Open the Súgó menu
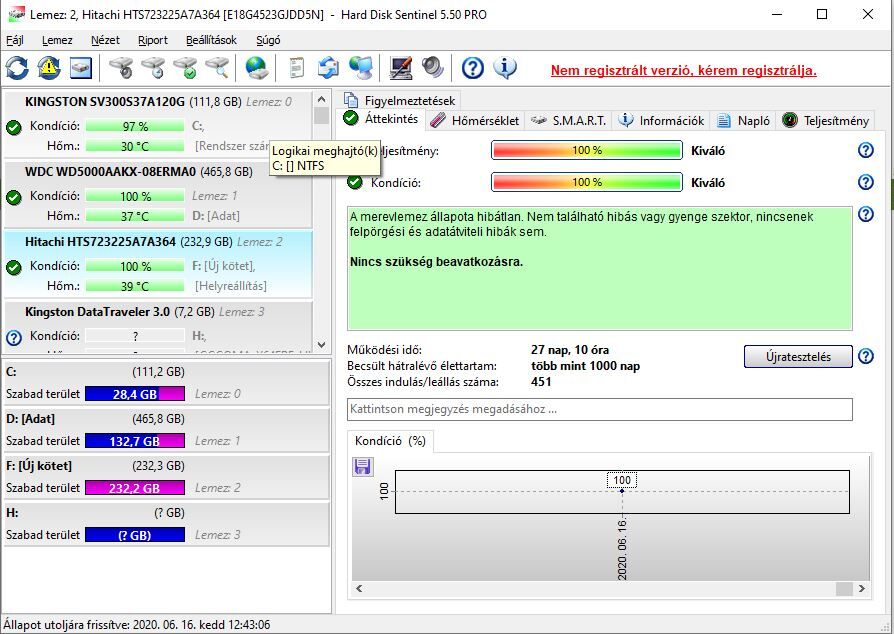Viewport: 894px width, 634px height. [268, 40]
